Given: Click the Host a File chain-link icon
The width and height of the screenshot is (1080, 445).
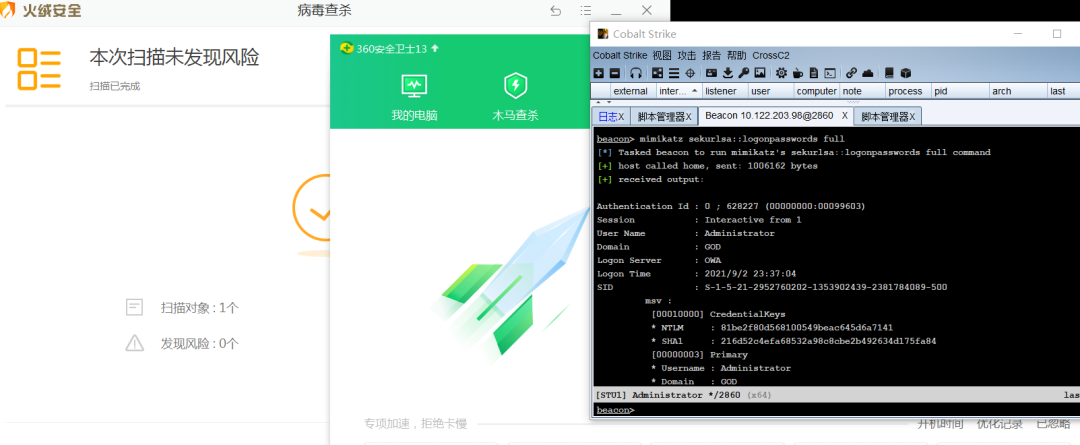Looking at the screenshot, I should (852, 72).
